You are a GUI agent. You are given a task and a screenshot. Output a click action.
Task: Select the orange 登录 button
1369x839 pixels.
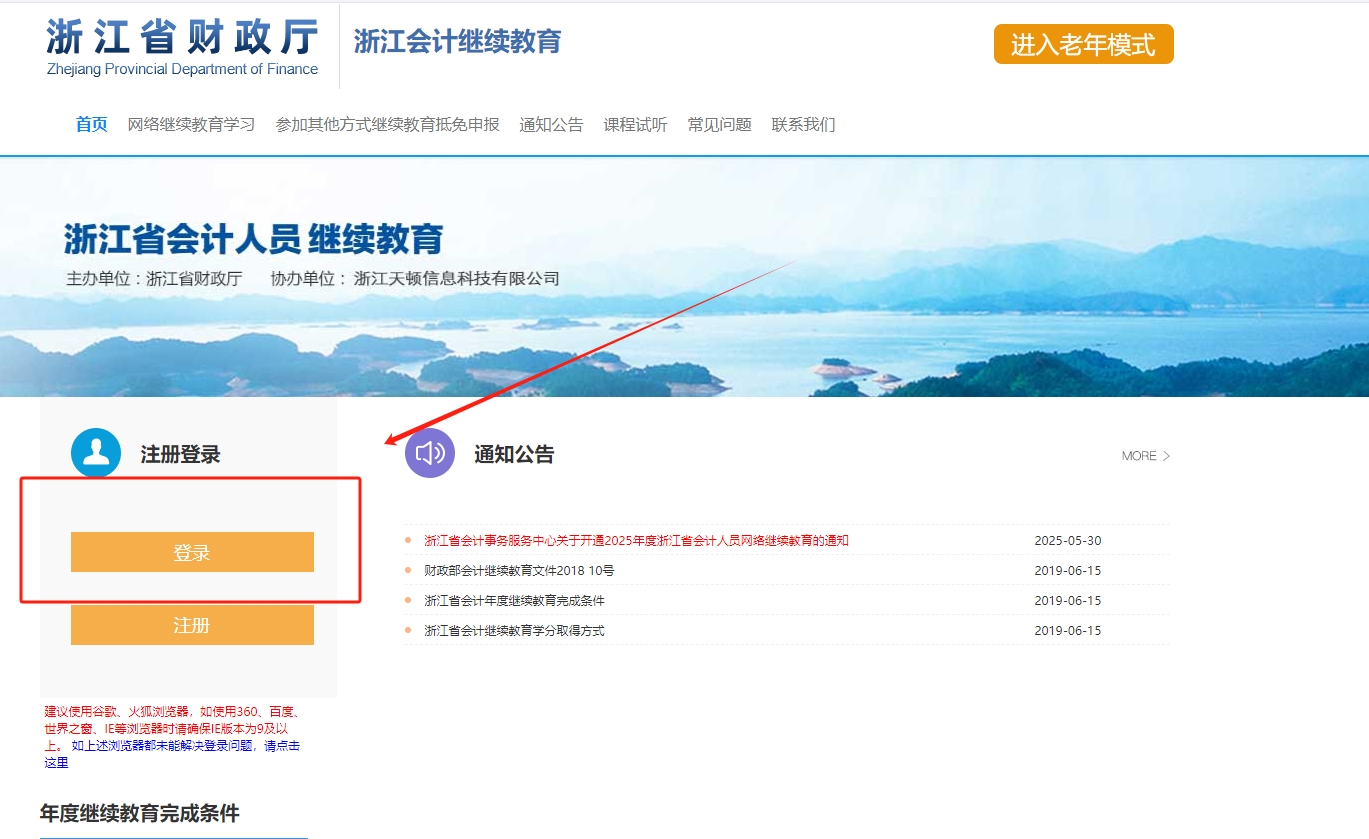coord(191,551)
